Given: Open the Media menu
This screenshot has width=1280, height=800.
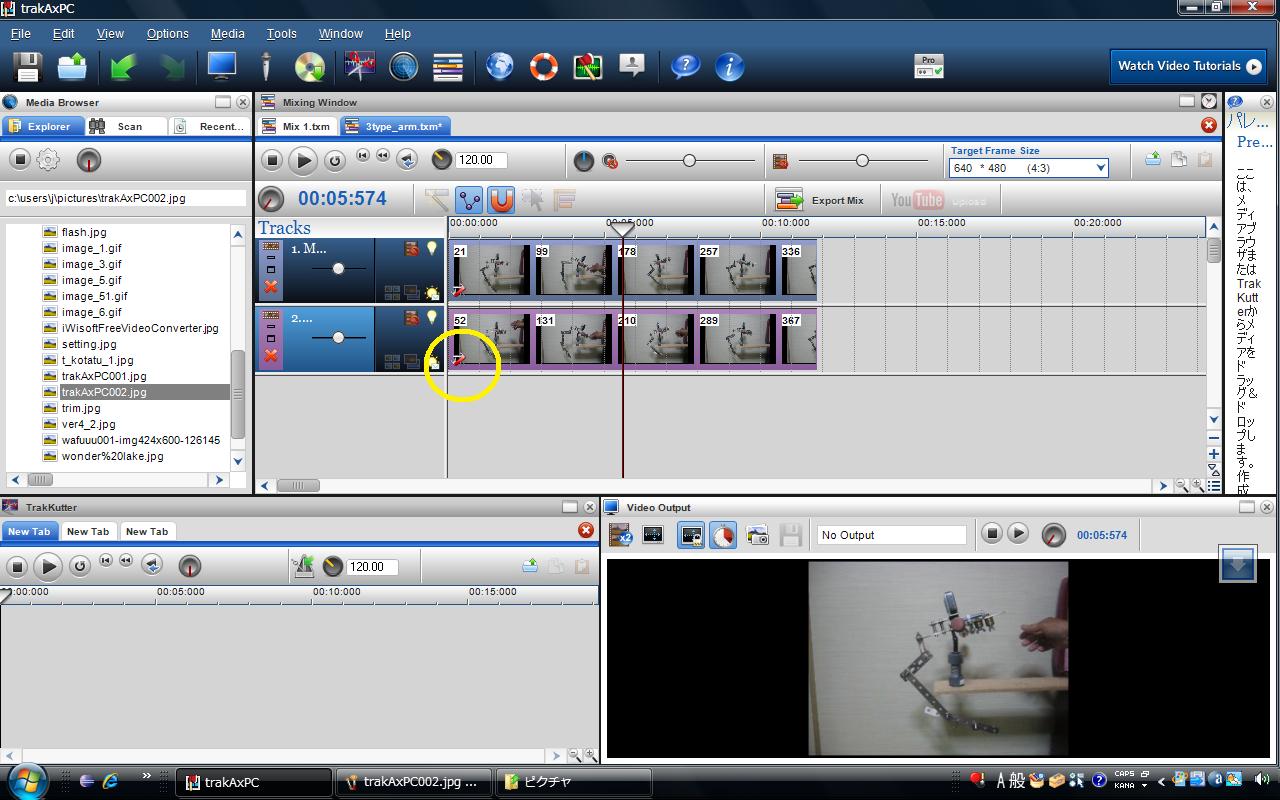Looking at the screenshot, I should (x=227, y=33).
